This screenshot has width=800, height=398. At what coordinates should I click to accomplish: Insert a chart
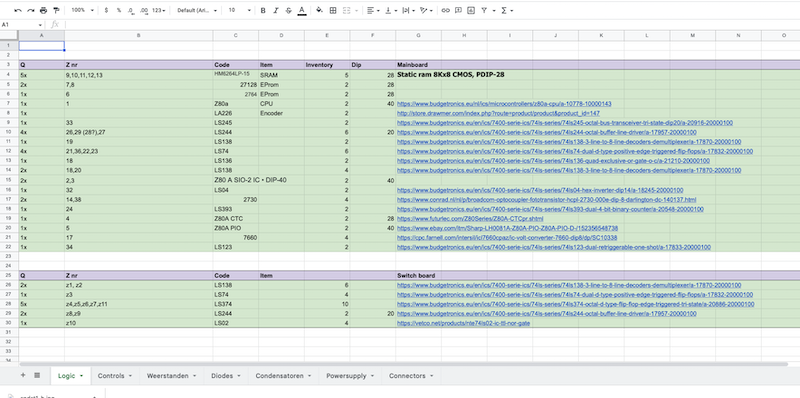pyautogui.click(x=471, y=10)
